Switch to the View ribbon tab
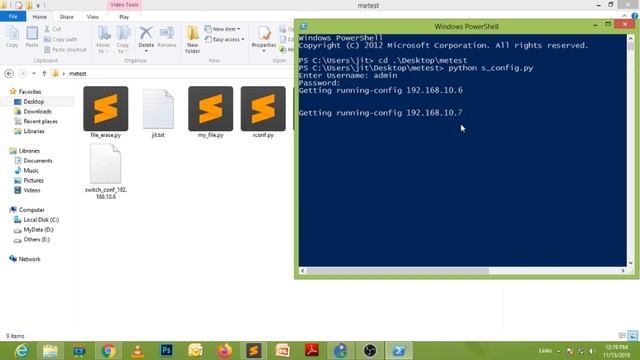 [x=93, y=17]
